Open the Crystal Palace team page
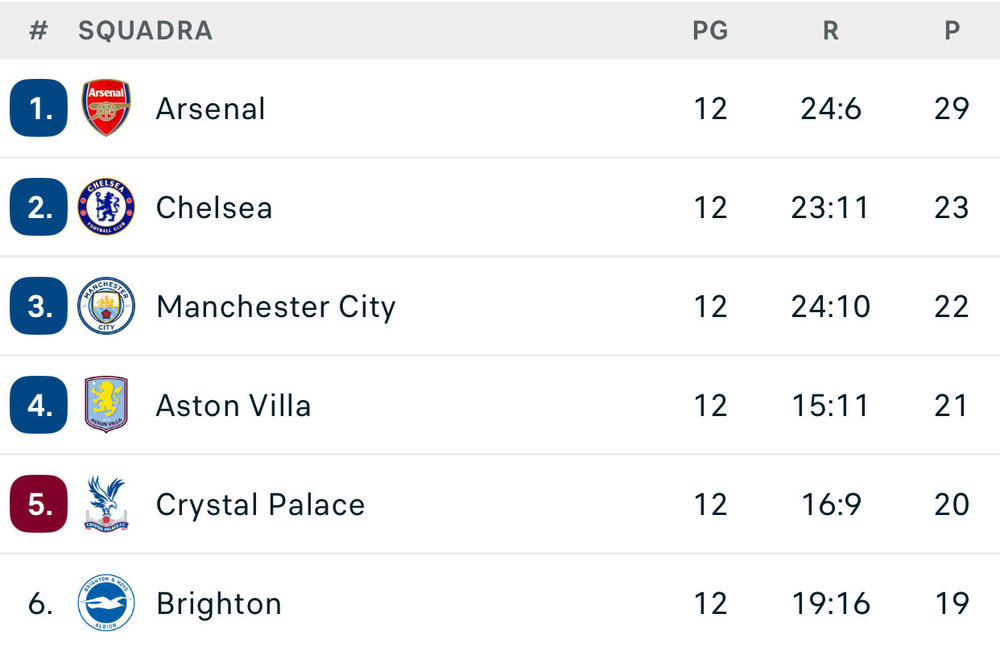This screenshot has width=1000, height=647. [260, 504]
